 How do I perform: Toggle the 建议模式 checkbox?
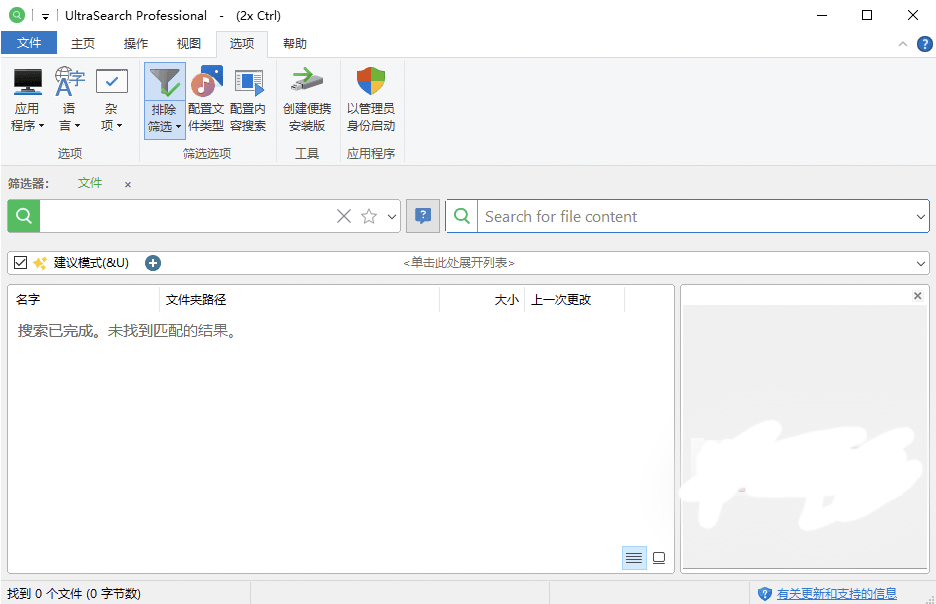pyautogui.click(x=20, y=263)
